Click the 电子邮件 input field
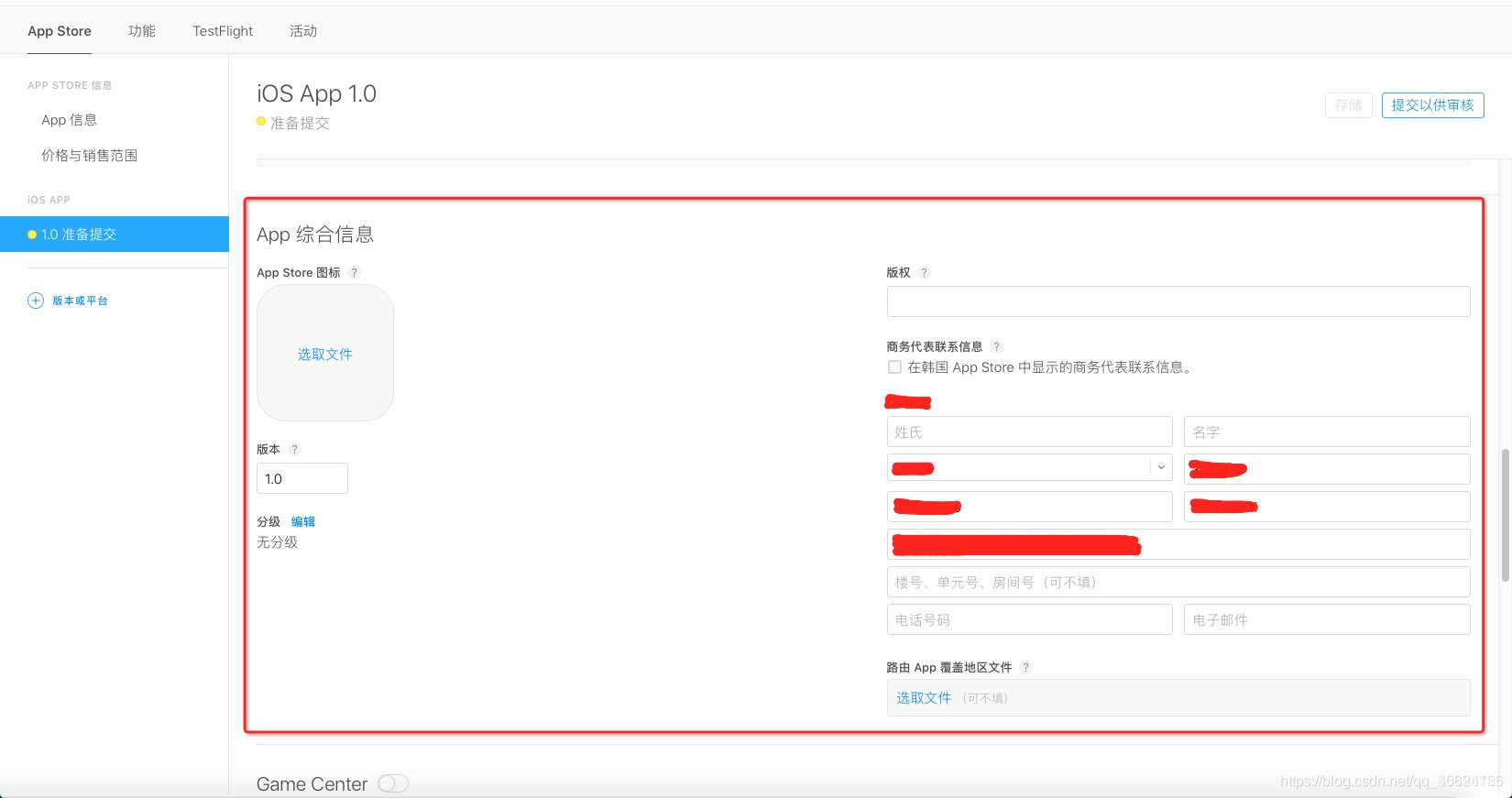This screenshot has width=1512, height=798. pos(1327,619)
